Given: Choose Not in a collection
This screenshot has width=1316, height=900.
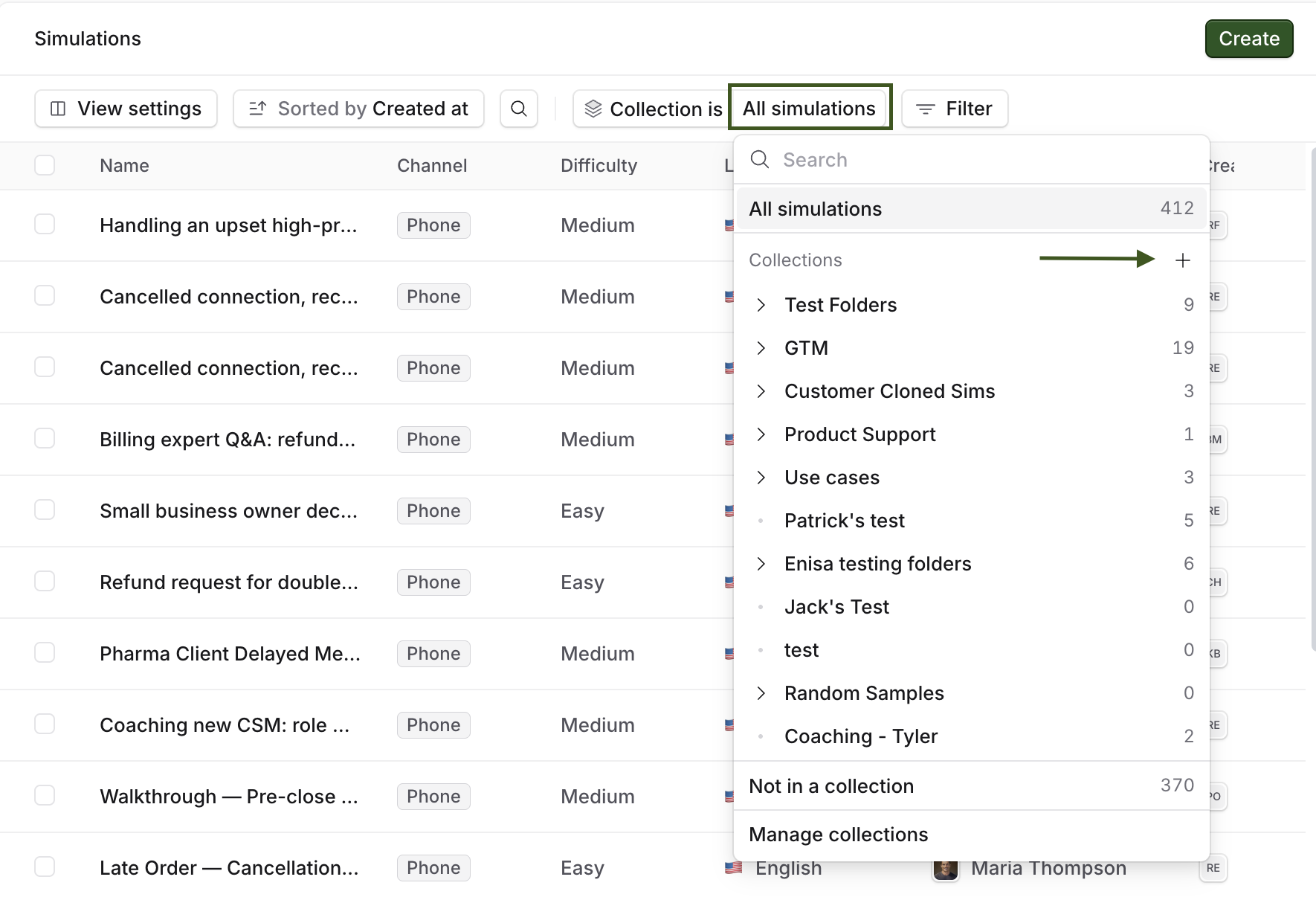Looking at the screenshot, I should (x=971, y=786).
